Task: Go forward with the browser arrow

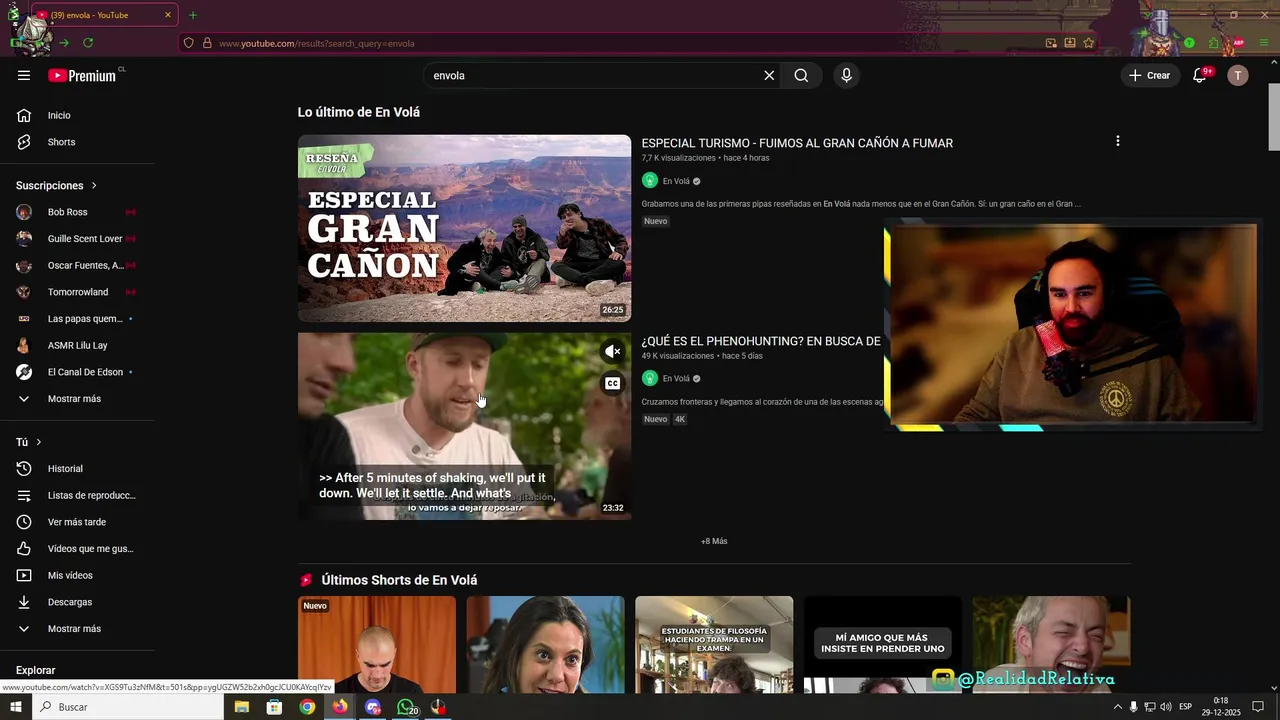Action: pyautogui.click(x=64, y=43)
